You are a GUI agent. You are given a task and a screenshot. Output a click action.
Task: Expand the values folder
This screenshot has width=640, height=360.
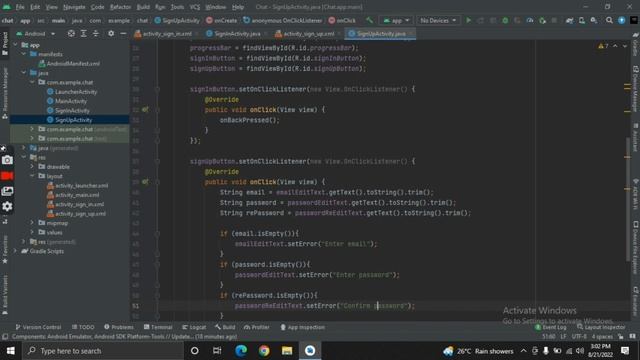pyautogui.click(x=32, y=233)
